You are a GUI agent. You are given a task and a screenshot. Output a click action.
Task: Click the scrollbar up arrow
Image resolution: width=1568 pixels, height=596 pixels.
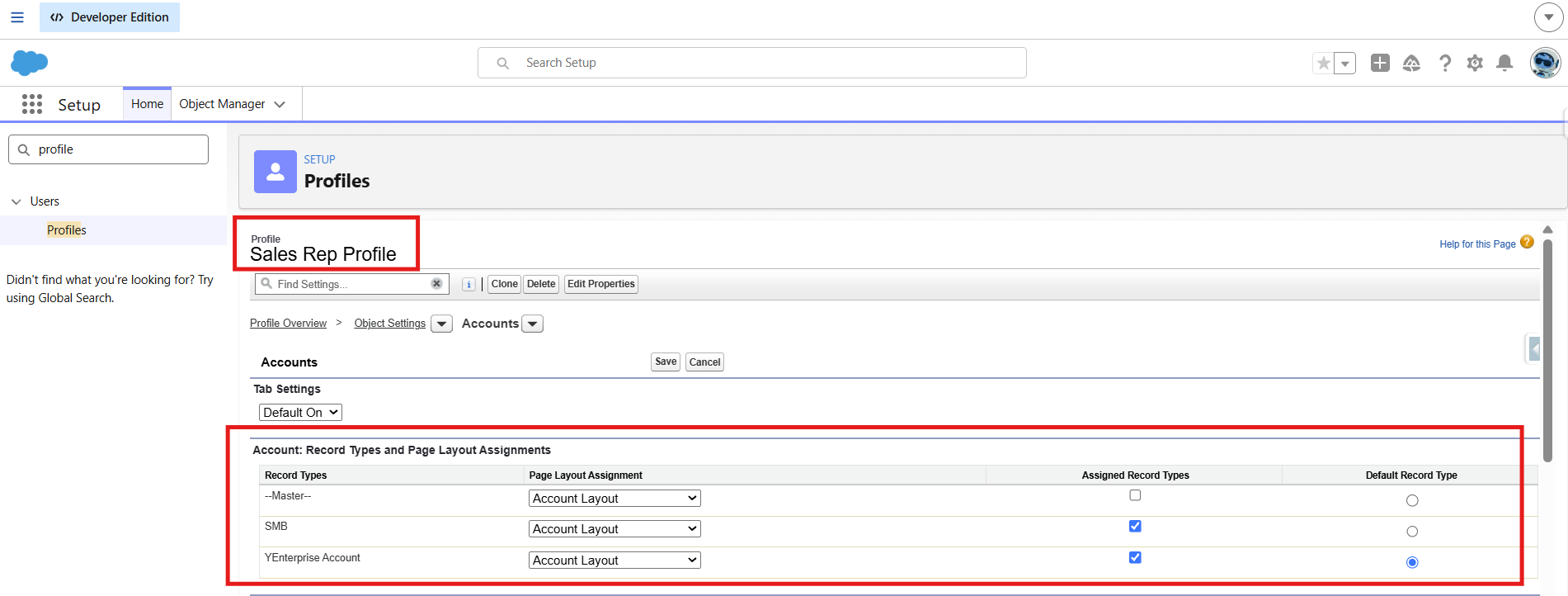pyautogui.click(x=1547, y=229)
